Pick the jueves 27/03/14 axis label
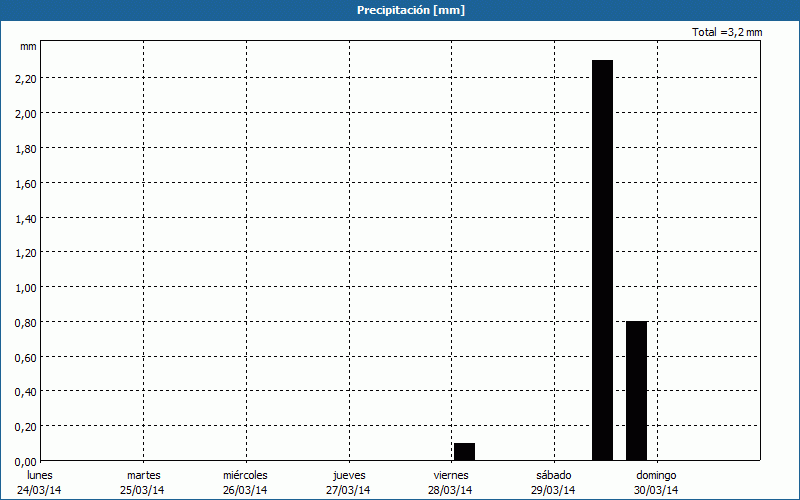 pos(349,482)
